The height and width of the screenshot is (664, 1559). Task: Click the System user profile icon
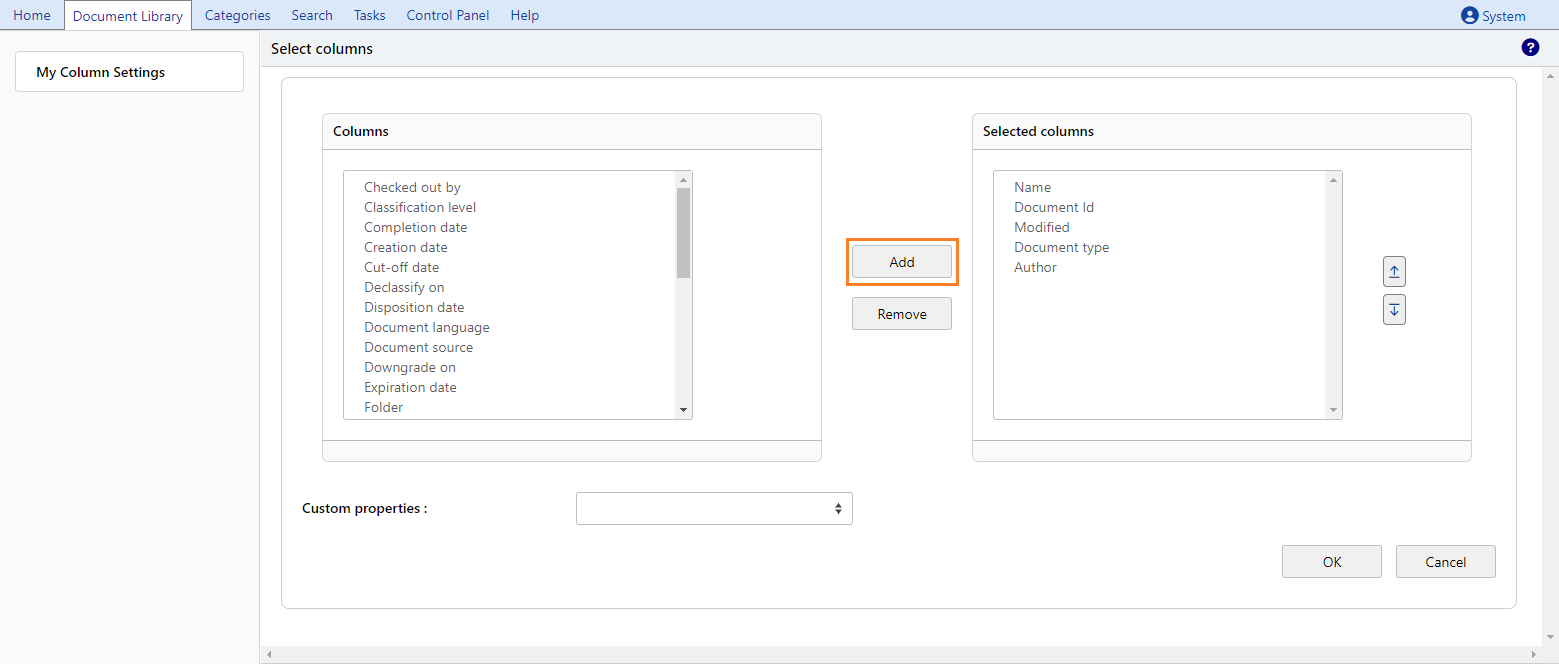pos(1469,16)
